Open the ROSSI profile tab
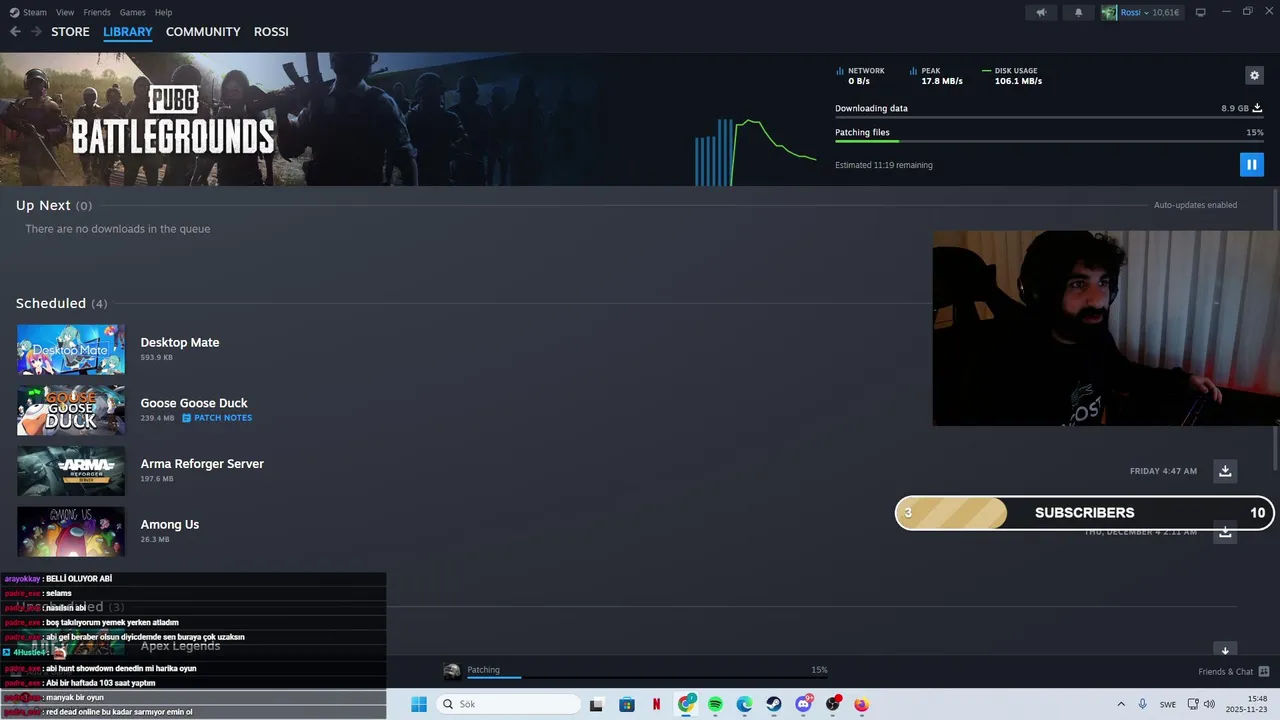 click(271, 32)
